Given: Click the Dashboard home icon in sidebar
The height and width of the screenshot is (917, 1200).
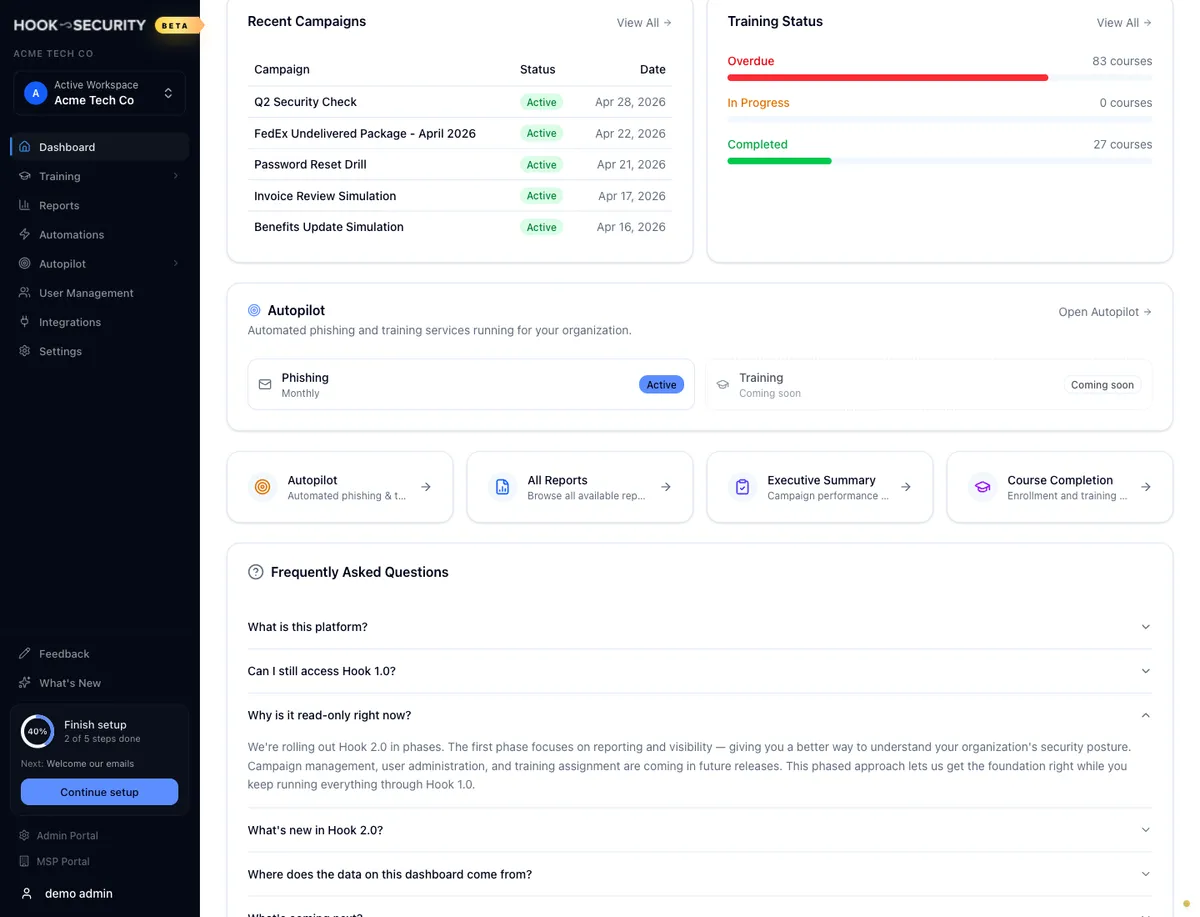Looking at the screenshot, I should click(x=25, y=147).
